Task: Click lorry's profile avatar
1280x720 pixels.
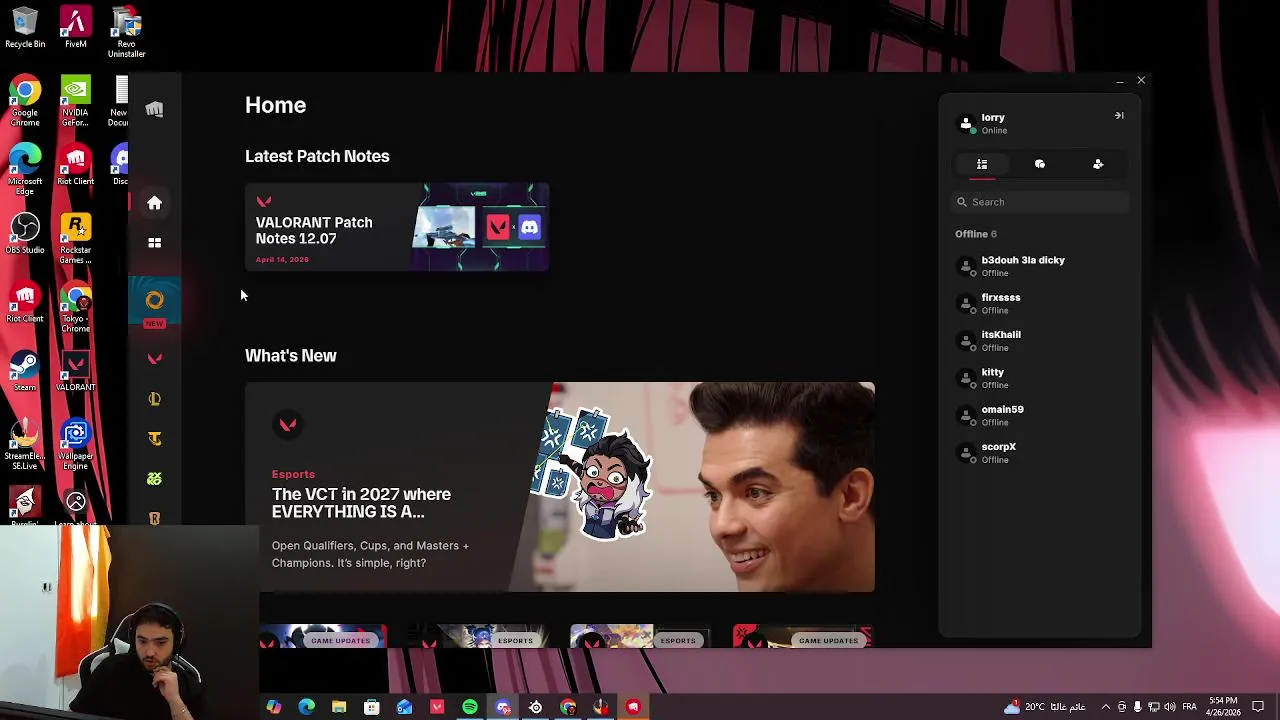Action: tap(966, 124)
